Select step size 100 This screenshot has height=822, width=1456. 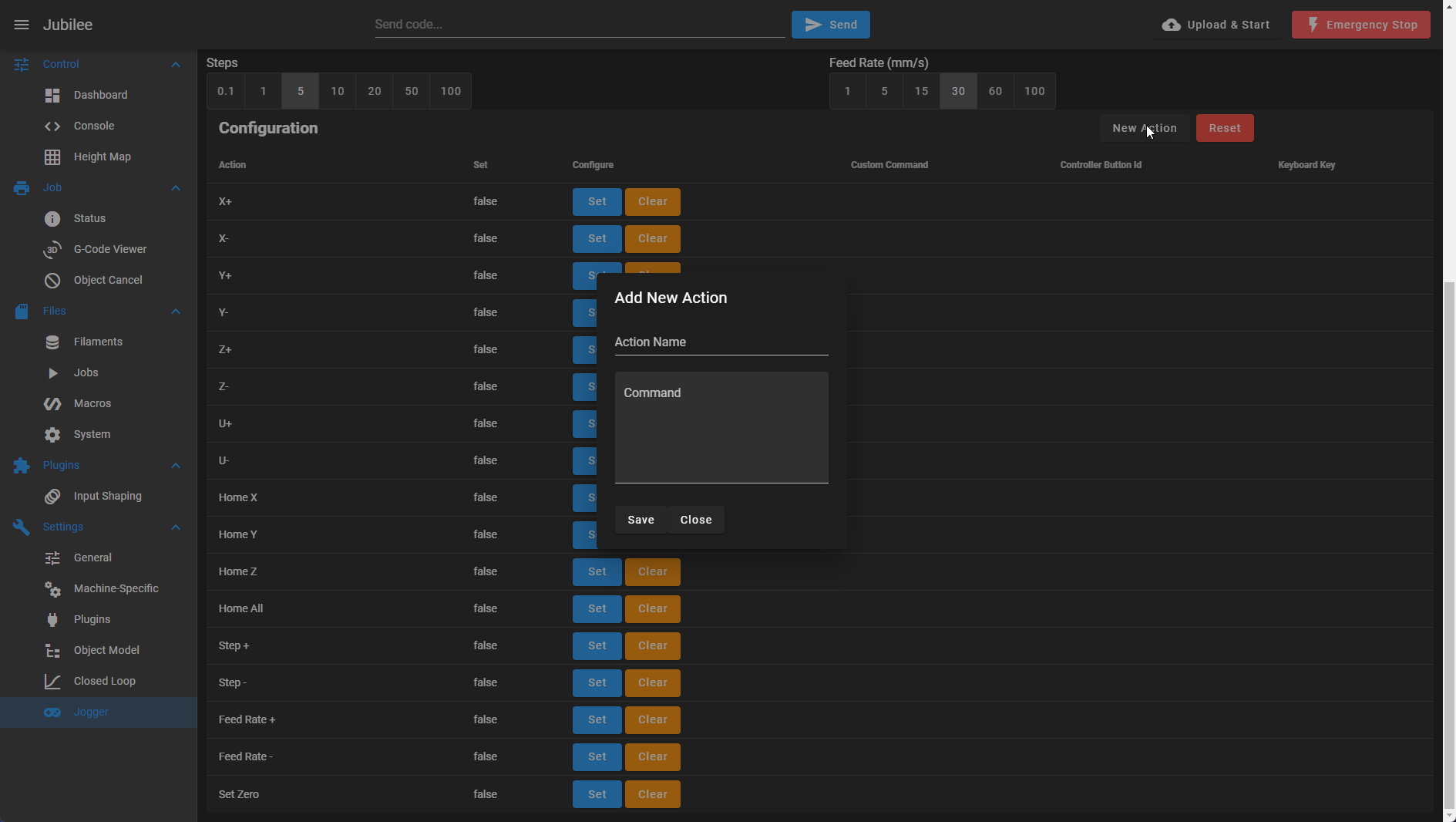(x=451, y=91)
